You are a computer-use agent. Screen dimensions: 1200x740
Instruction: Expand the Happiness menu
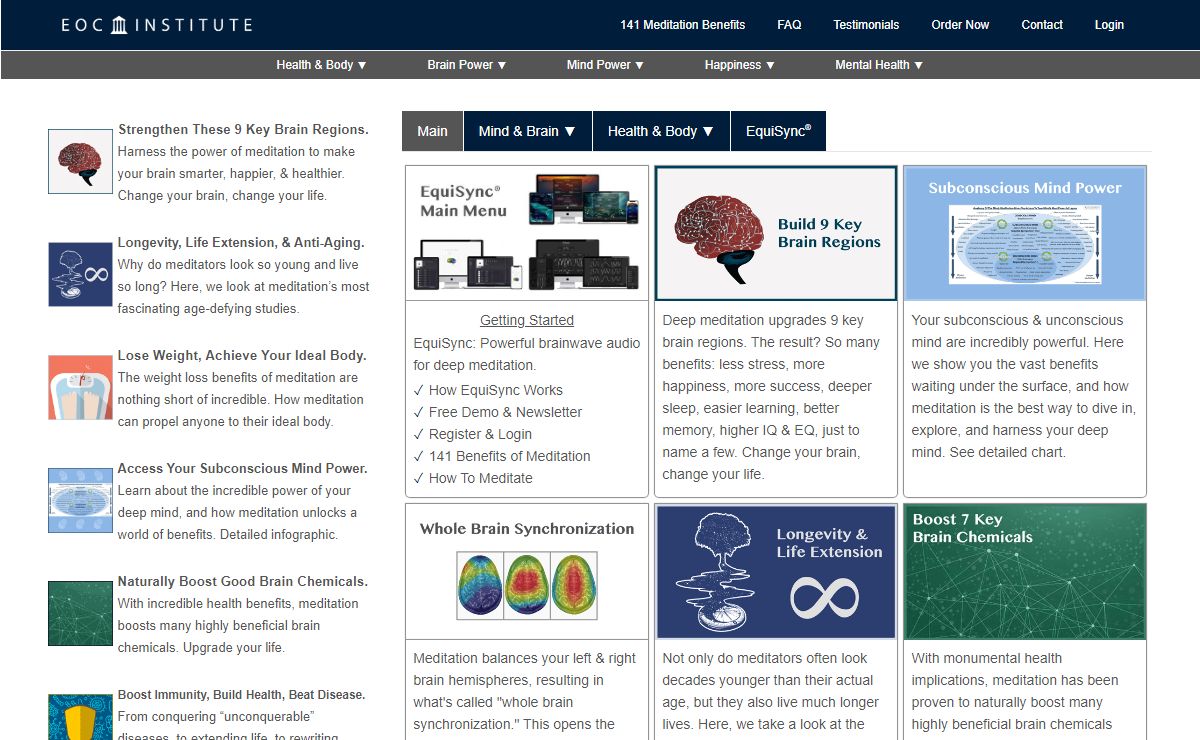(x=740, y=65)
